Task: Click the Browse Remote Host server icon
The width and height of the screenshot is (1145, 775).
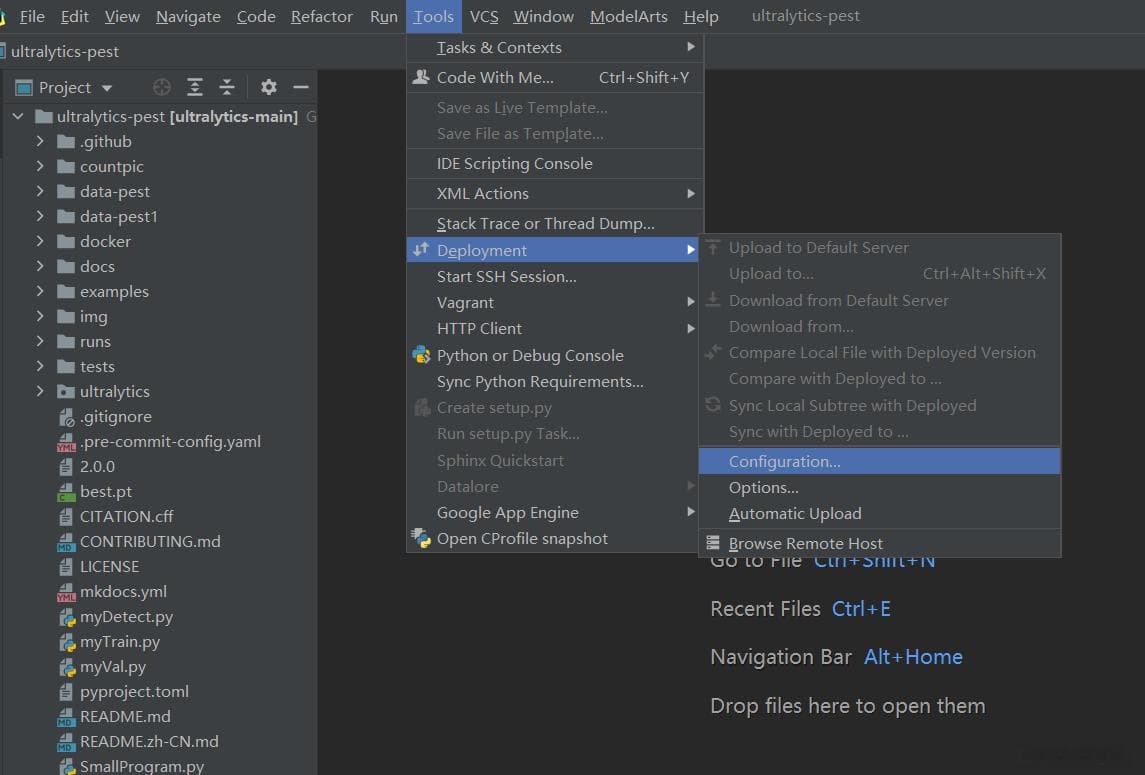Action: (x=713, y=543)
